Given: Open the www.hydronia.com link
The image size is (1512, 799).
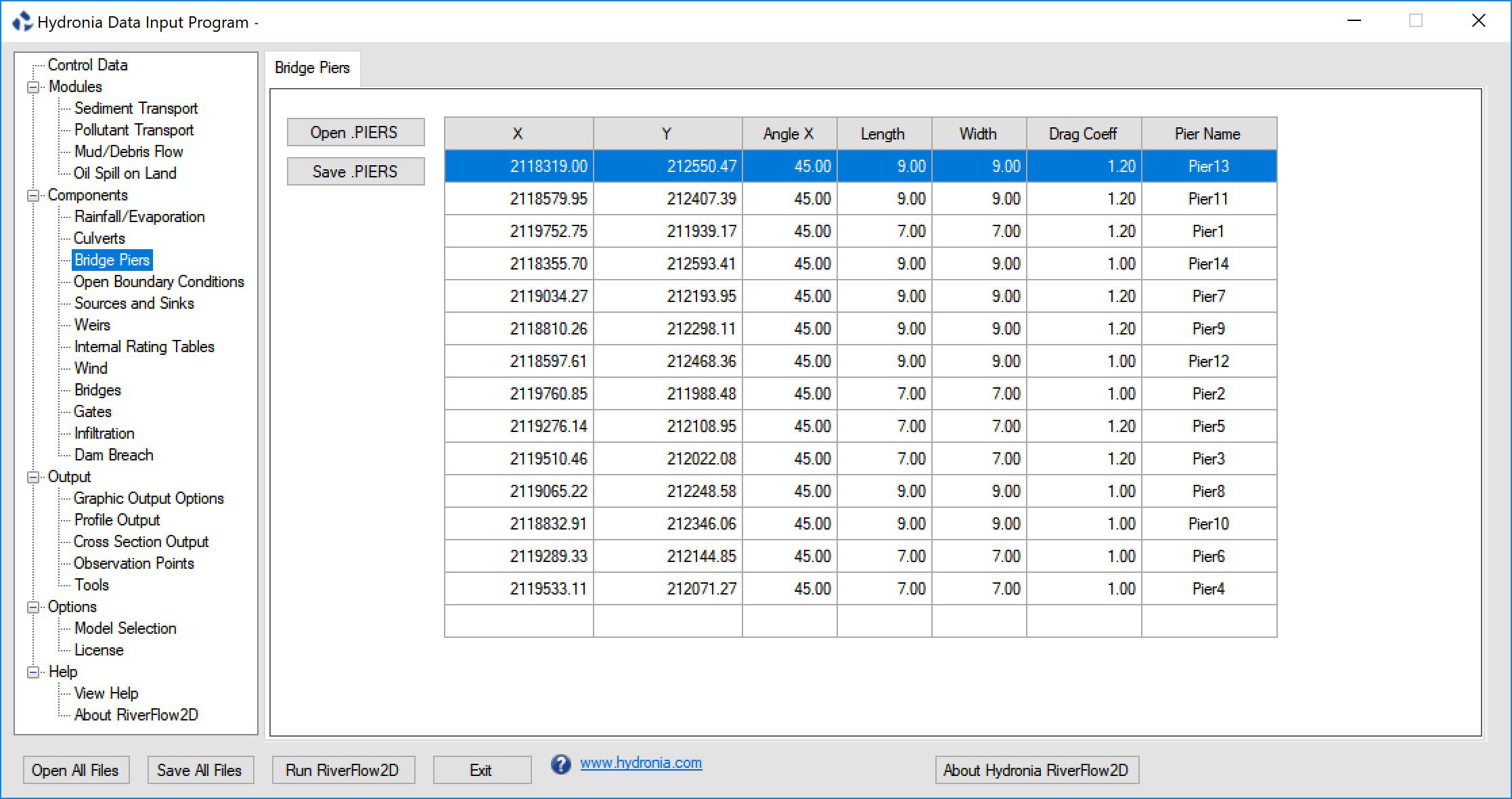Looking at the screenshot, I should tap(641, 763).
